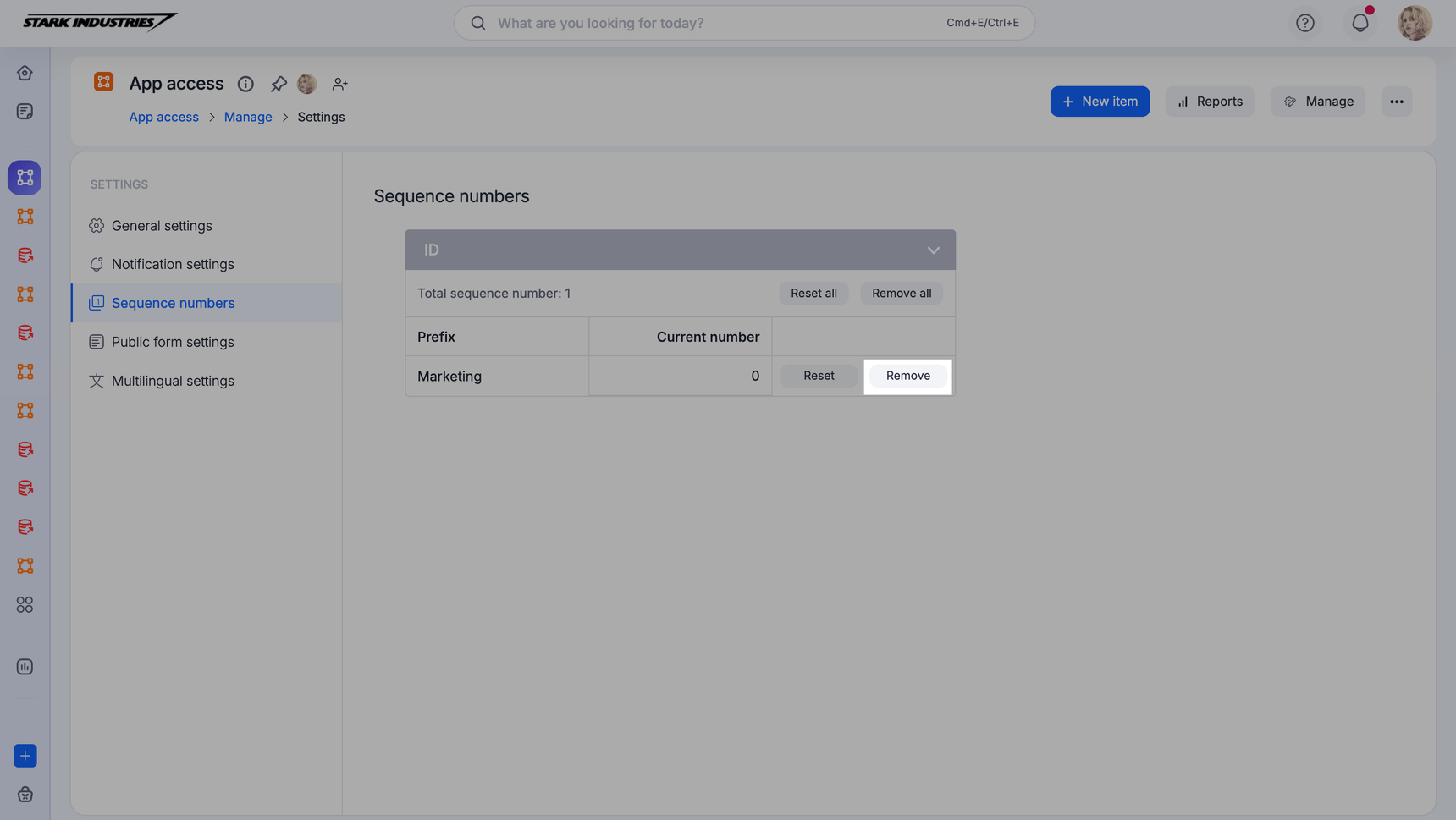Screen dimensions: 1456x820
Task: Open Notification settings section
Action: point(173,264)
